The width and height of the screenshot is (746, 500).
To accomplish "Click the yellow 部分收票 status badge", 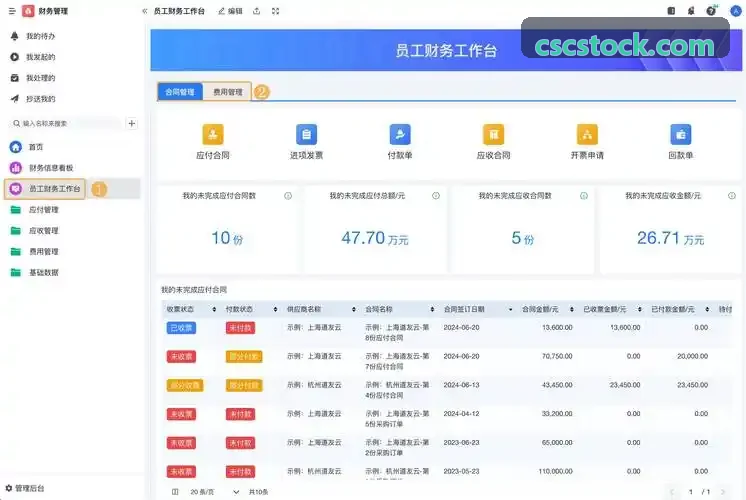I will (x=185, y=385).
